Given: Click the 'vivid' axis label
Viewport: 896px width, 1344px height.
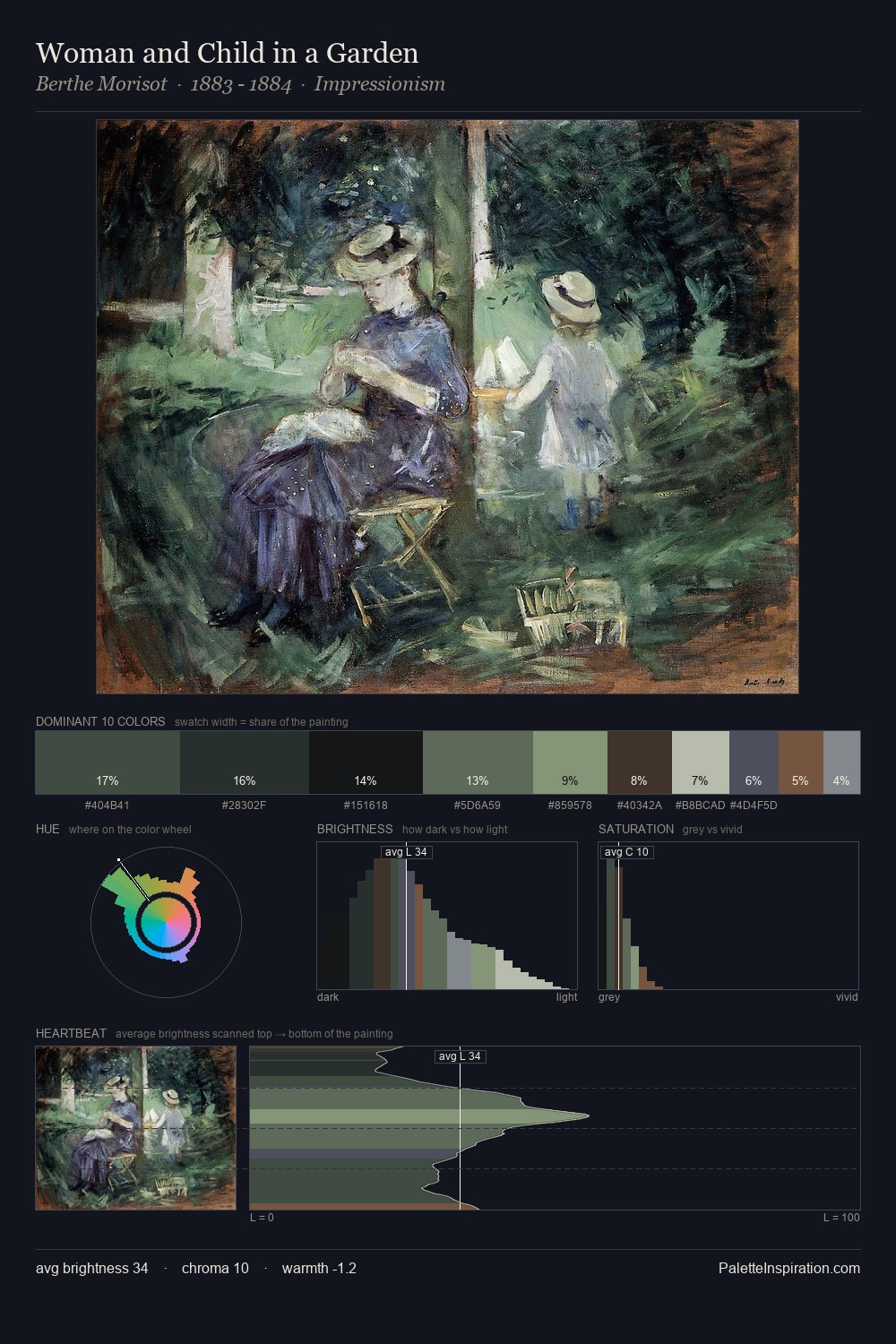Looking at the screenshot, I should click(x=847, y=997).
